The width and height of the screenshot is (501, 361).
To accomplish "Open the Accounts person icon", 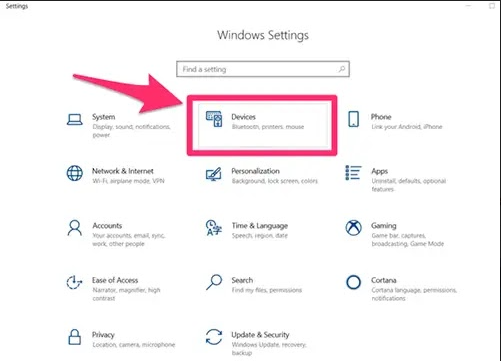I will coord(74,228).
